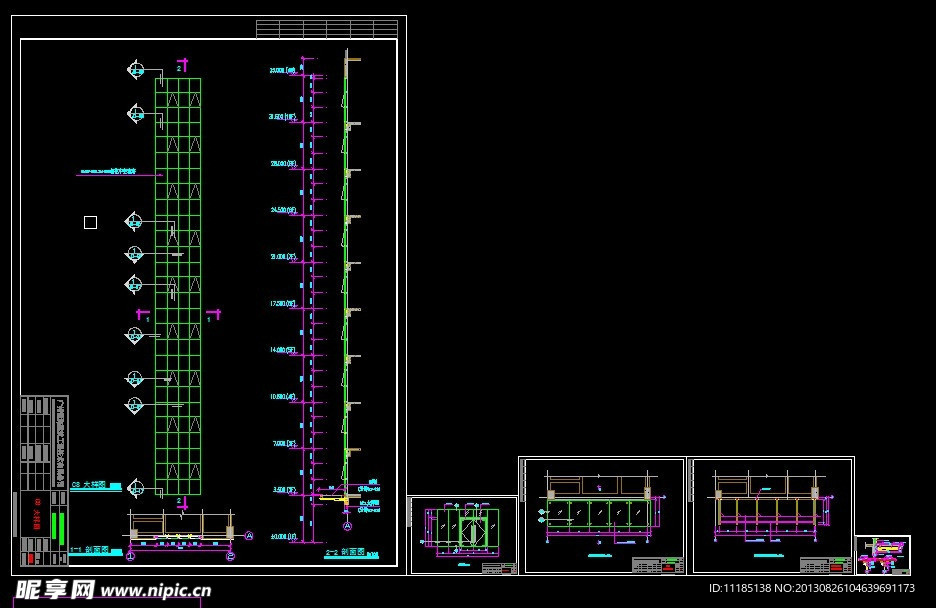The height and width of the screenshot is (608, 936).
Task: Open the door elevation drawing sheet
Action: (x=463, y=535)
